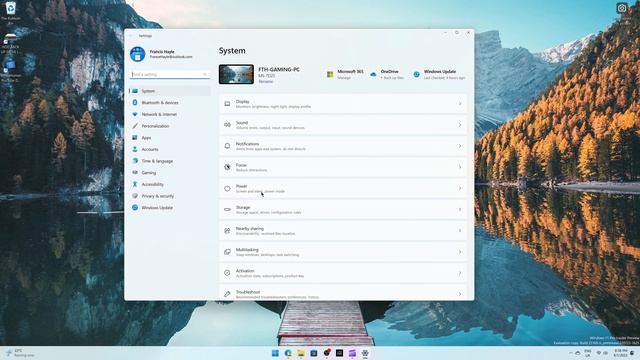Click the Focus icon in System list

[227, 167]
